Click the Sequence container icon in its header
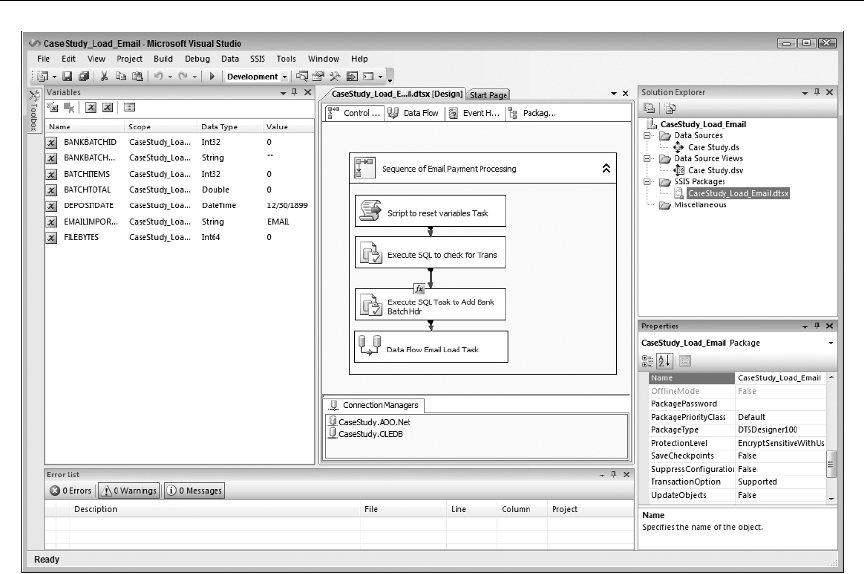The width and height of the screenshot is (864, 574). [364, 168]
